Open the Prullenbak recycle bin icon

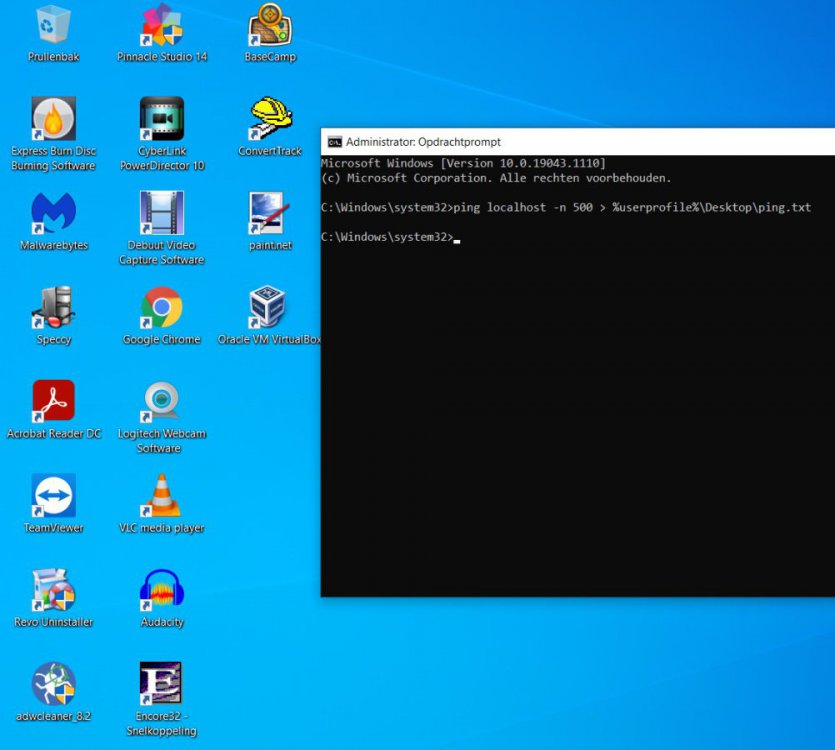54,25
